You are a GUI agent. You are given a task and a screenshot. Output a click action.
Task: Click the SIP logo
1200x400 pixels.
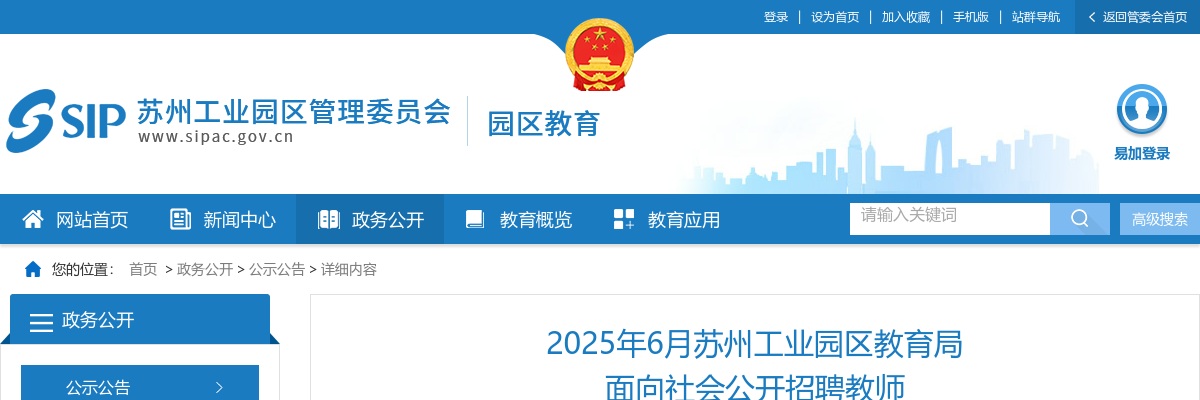point(66,121)
